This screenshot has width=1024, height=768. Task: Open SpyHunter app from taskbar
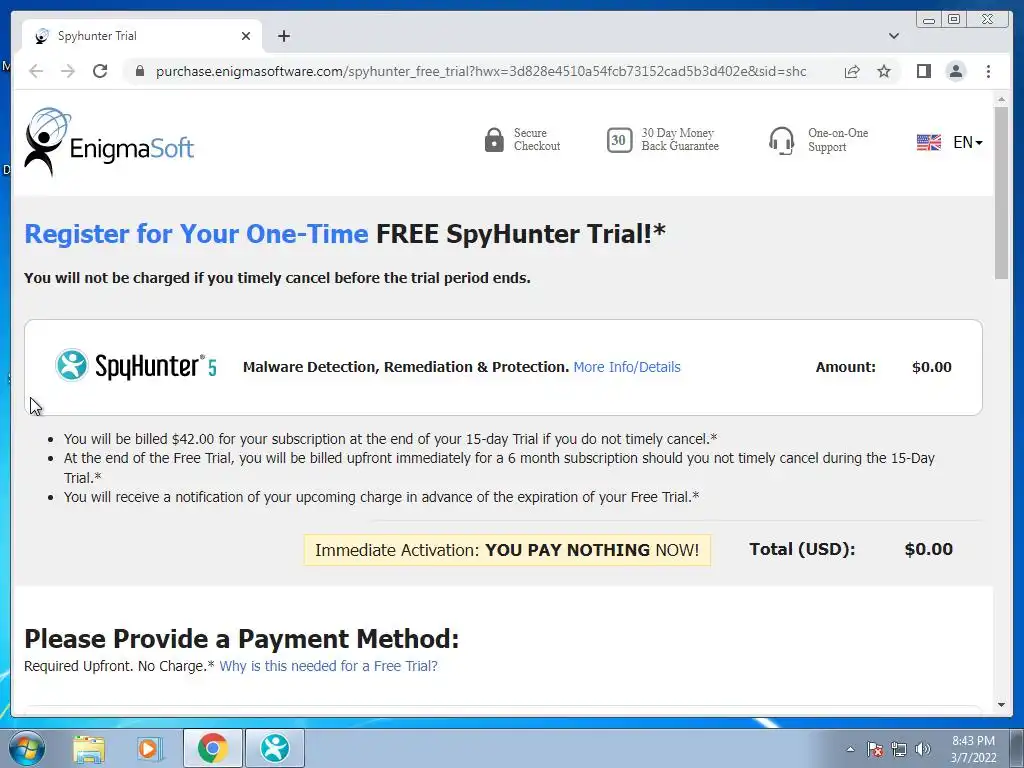pos(274,748)
